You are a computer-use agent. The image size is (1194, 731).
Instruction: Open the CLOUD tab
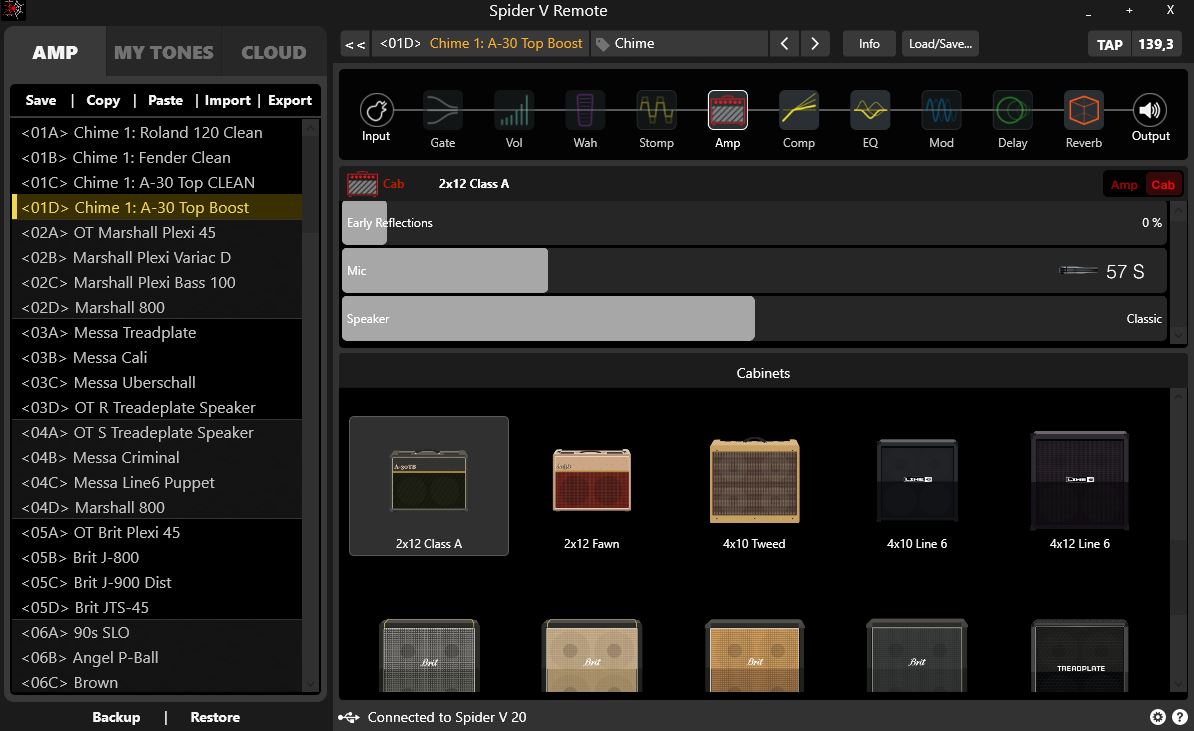point(273,52)
